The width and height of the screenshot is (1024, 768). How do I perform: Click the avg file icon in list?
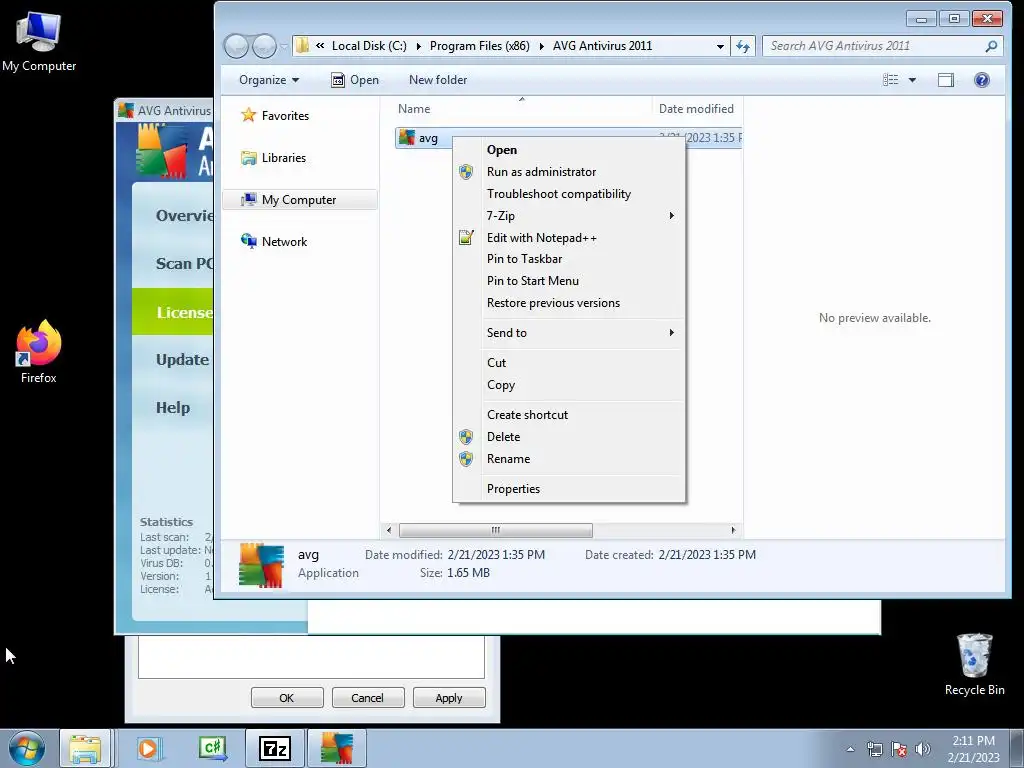pos(407,138)
